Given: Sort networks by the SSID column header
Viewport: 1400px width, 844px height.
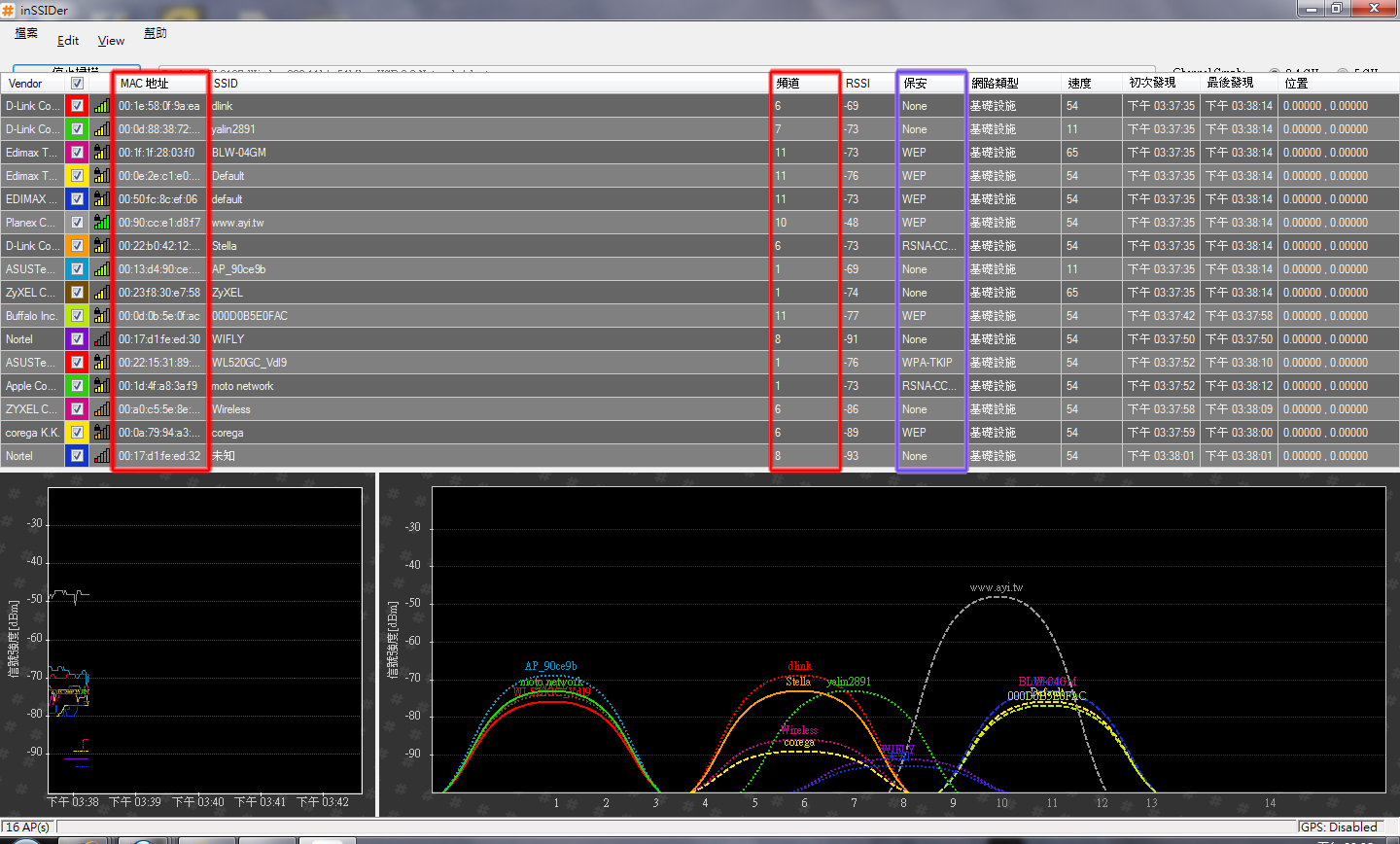Looking at the screenshot, I should click(490, 84).
